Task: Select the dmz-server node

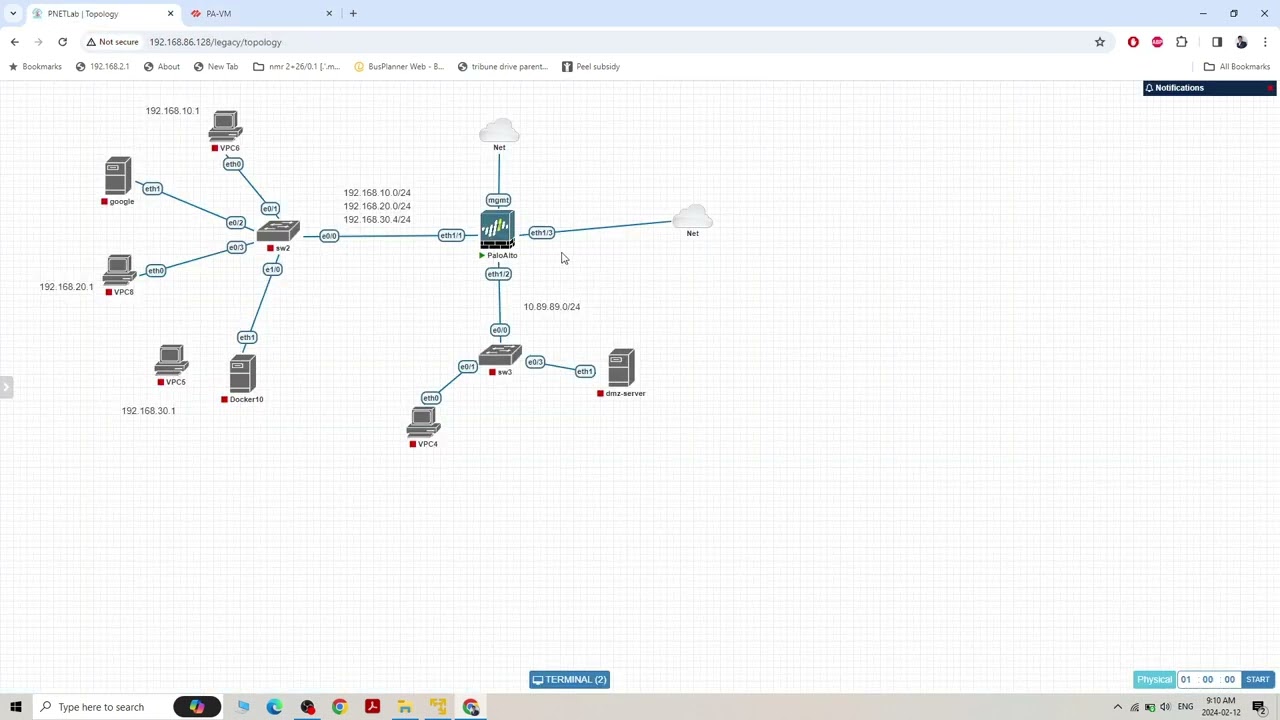Action: click(621, 368)
